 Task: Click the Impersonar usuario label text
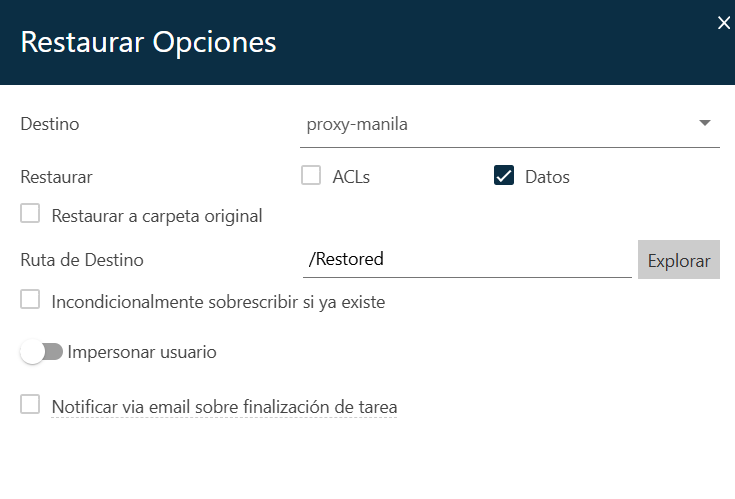coord(142,352)
